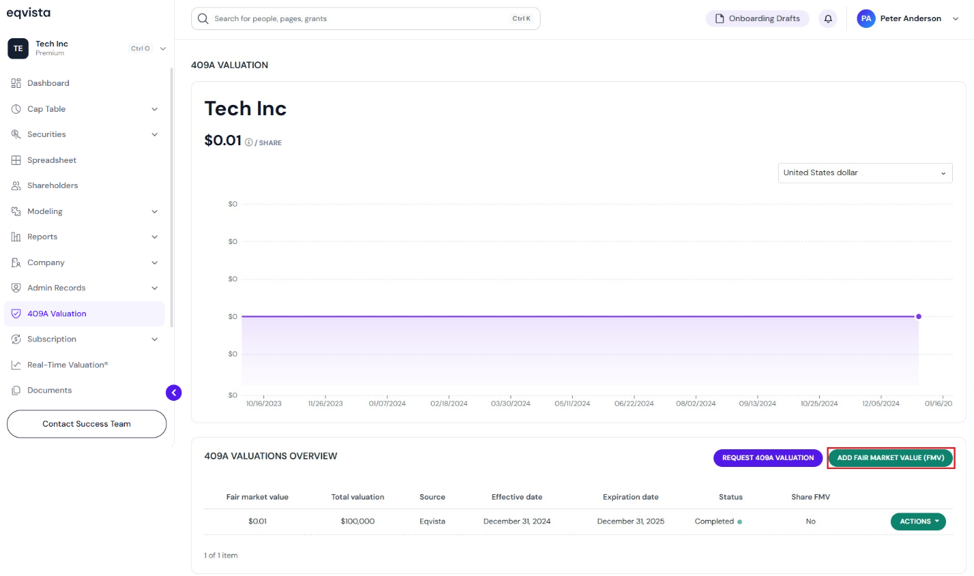The width and height of the screenshot is (974, 576).
Task: Click the eqvista logo
Action: coord(29,13)
